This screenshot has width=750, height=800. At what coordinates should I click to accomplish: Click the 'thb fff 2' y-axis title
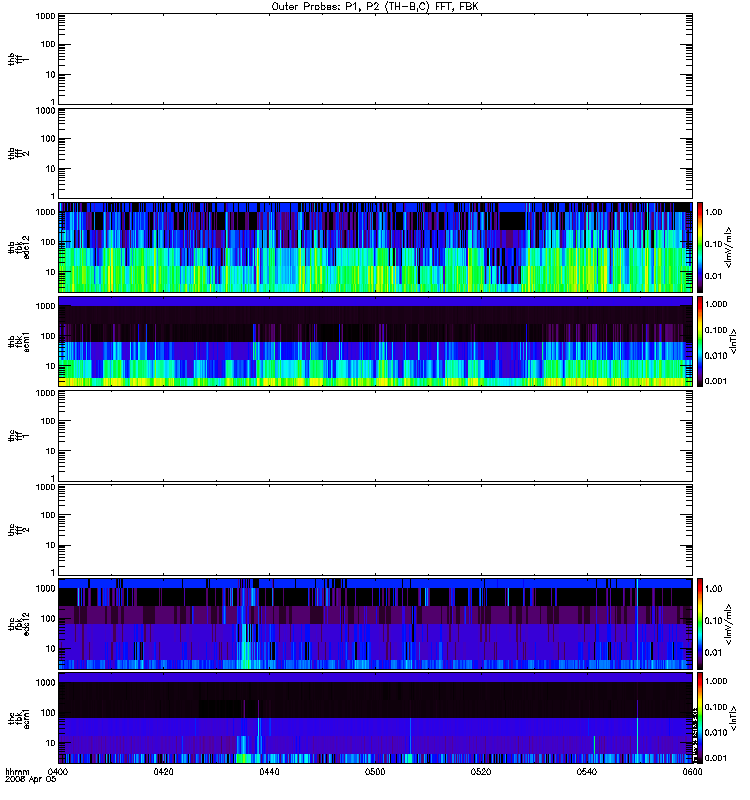point(18,154)
